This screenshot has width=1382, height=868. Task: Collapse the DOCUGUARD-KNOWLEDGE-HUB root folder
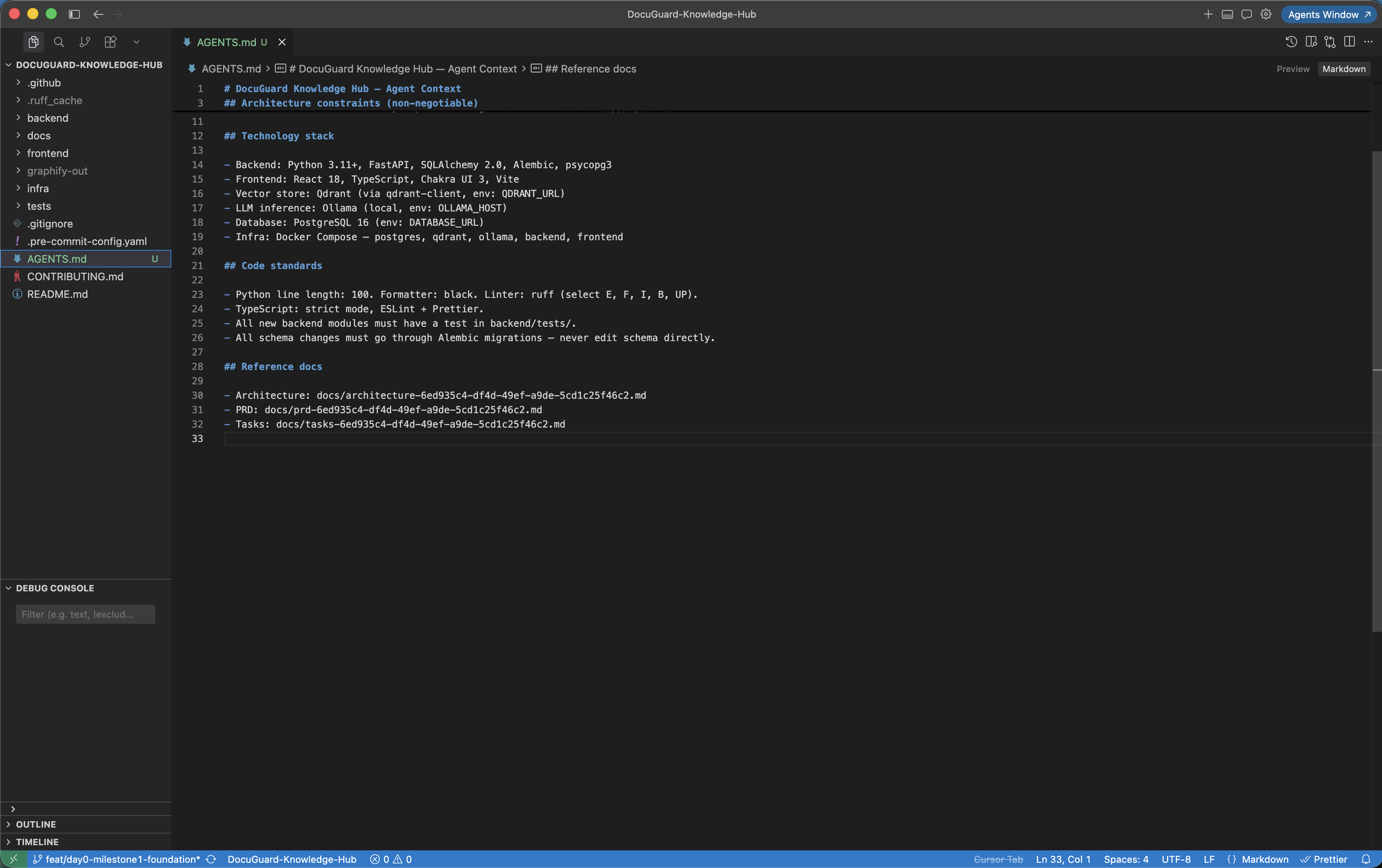coord(86,65)
